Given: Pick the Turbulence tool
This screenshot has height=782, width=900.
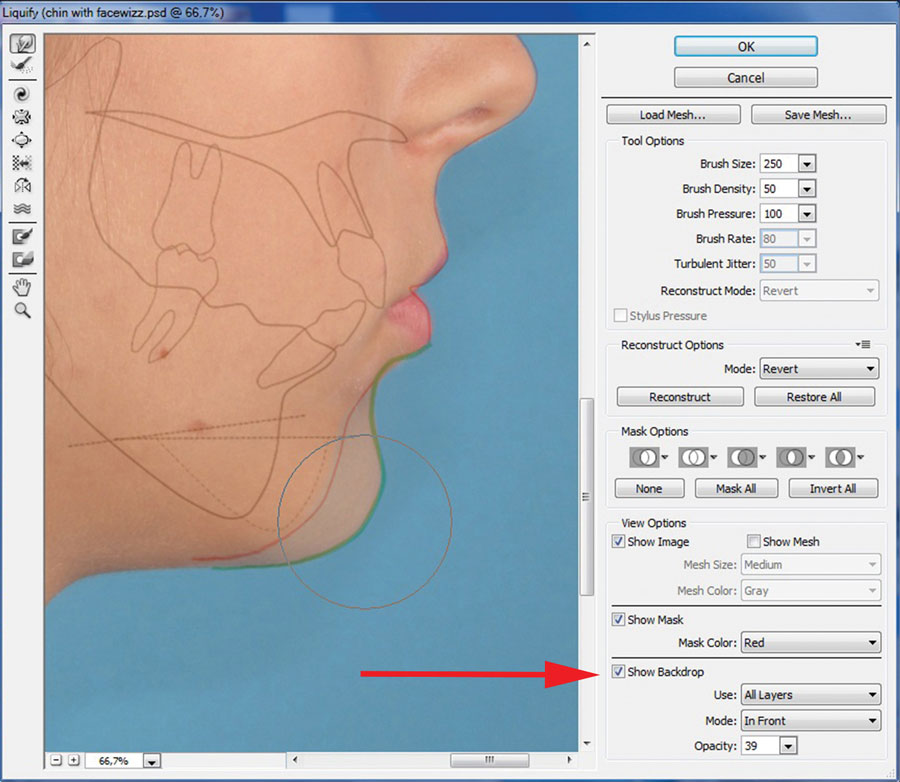Looking at the screenshot, I should (22, 209).
